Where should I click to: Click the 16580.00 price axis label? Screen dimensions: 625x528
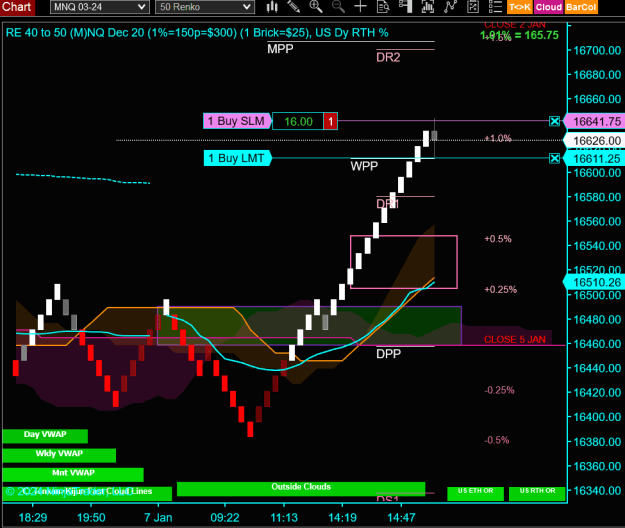[x=597, y=197]
